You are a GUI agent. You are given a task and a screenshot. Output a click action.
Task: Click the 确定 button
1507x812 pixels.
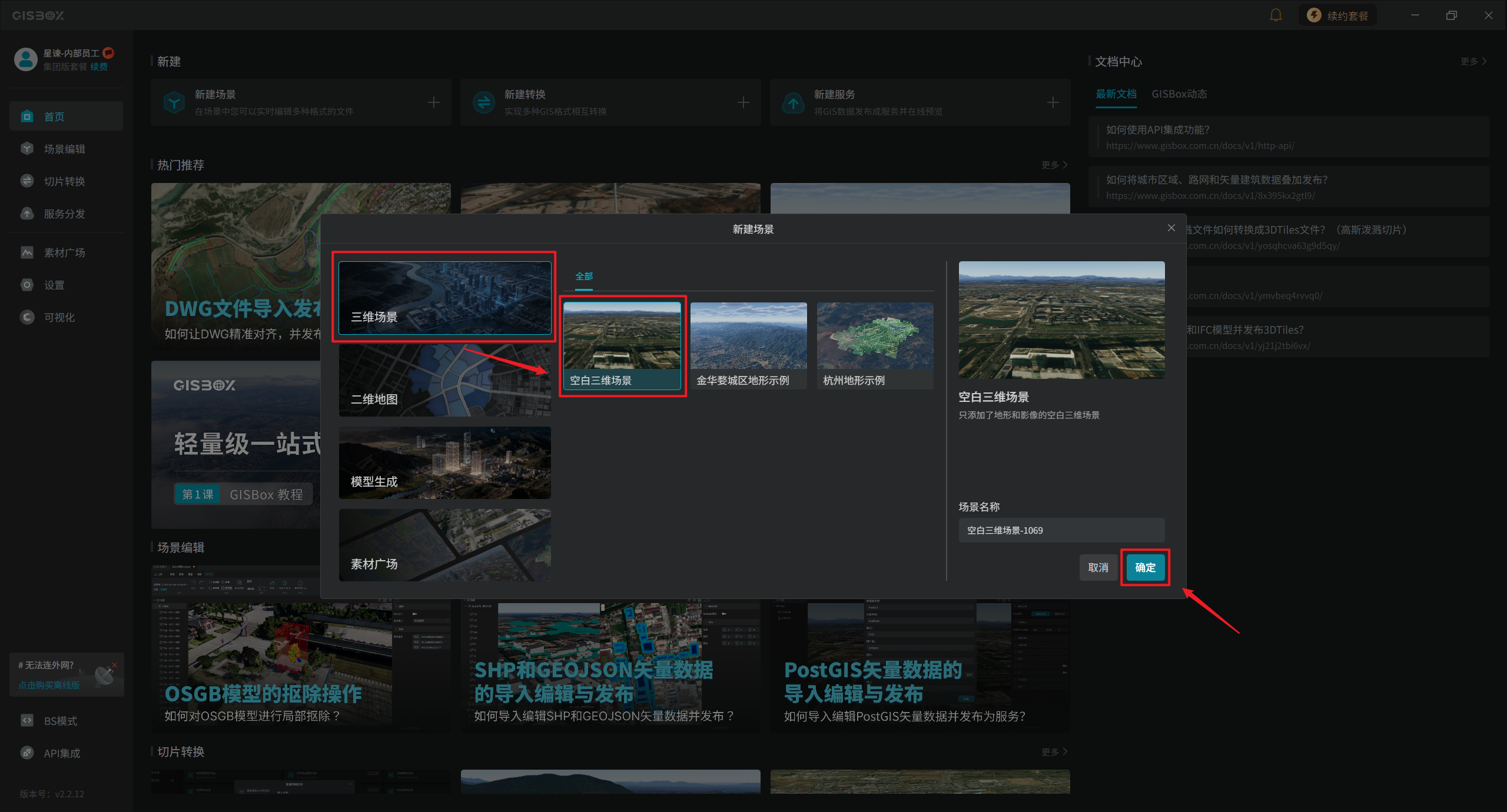(x=1145, y=567)
